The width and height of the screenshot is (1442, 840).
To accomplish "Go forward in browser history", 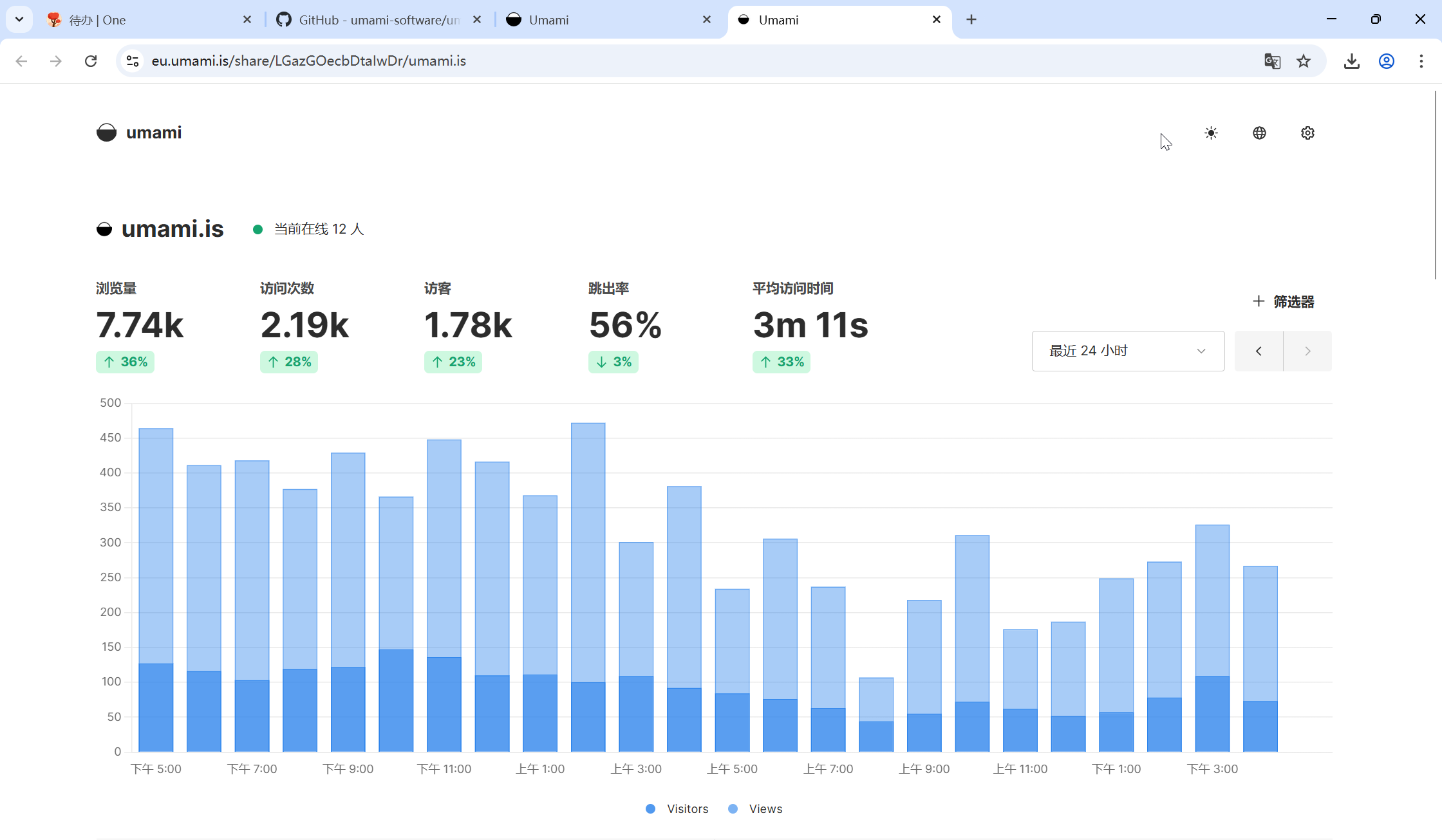I will click(56, 61).
